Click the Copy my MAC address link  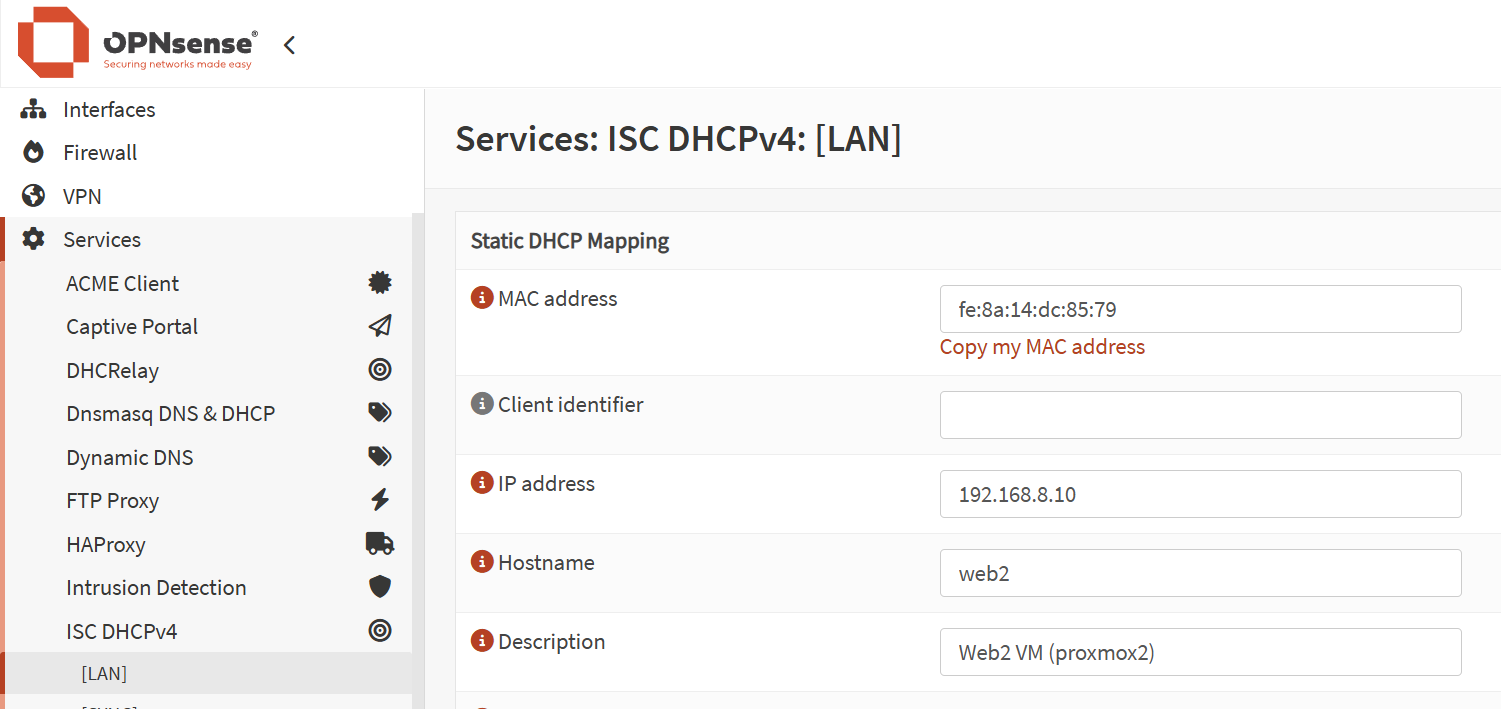(1042, 347)
